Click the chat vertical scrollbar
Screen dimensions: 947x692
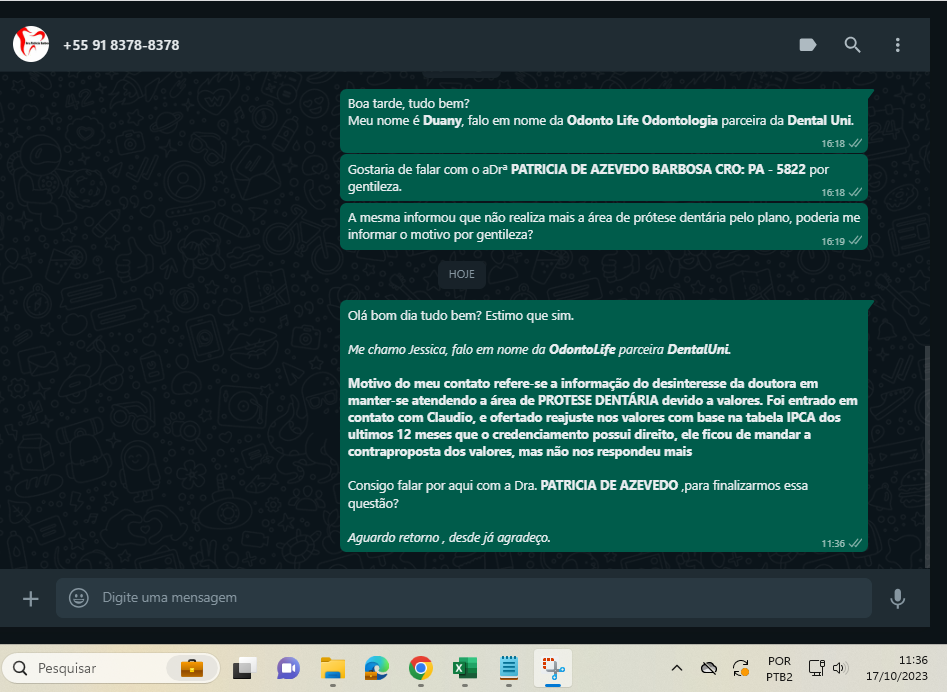click(x=927, y=456)
